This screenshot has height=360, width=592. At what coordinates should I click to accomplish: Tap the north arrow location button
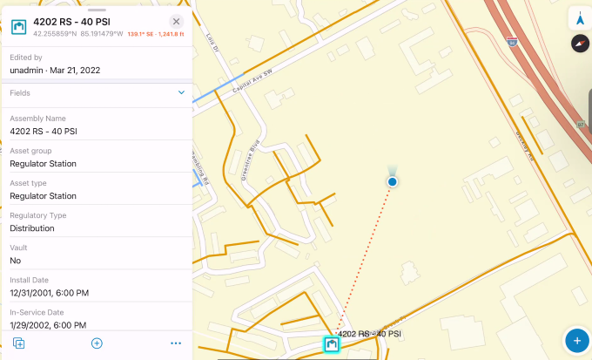[580, 18]
